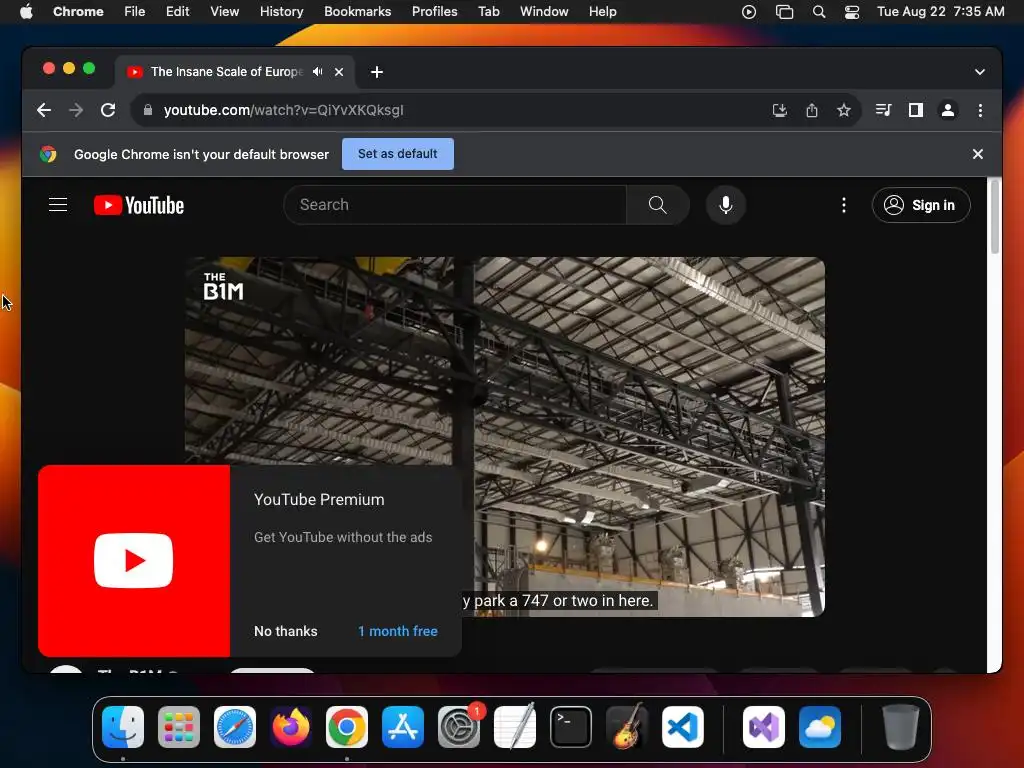Install app icon in address bar

(779, 110)
